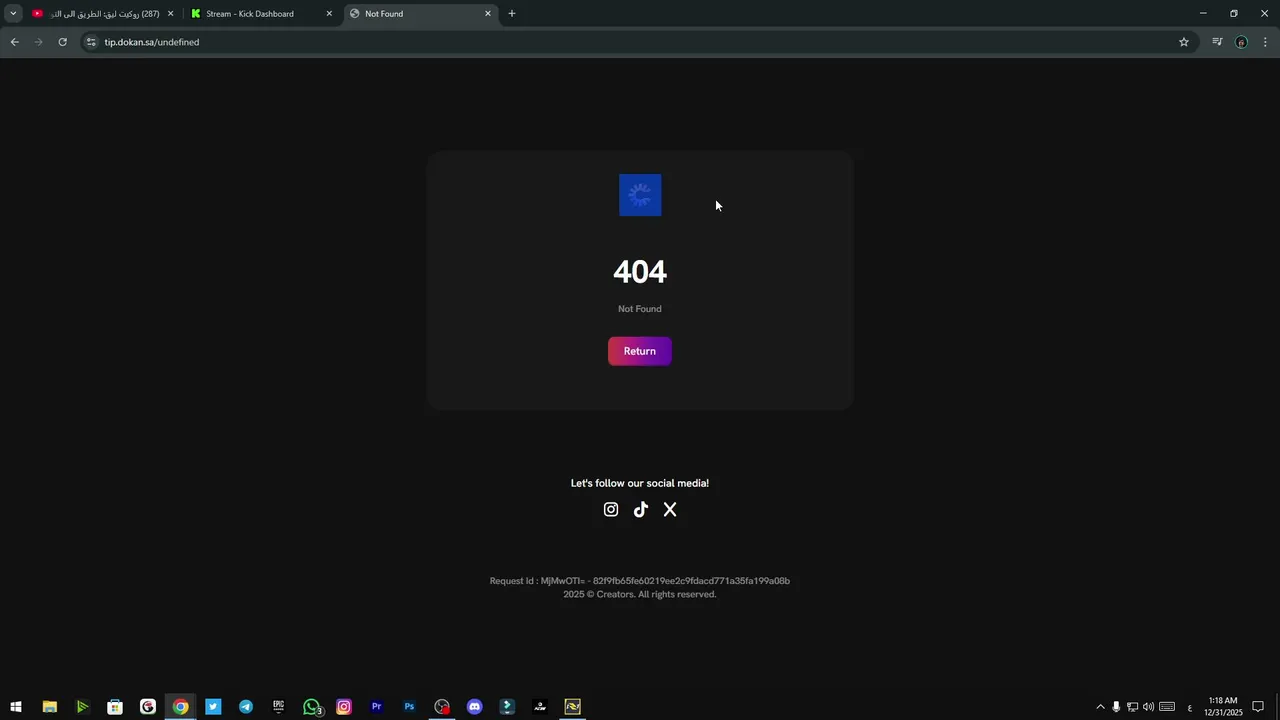Click the Request Id text line

click(x=640, y=581)
